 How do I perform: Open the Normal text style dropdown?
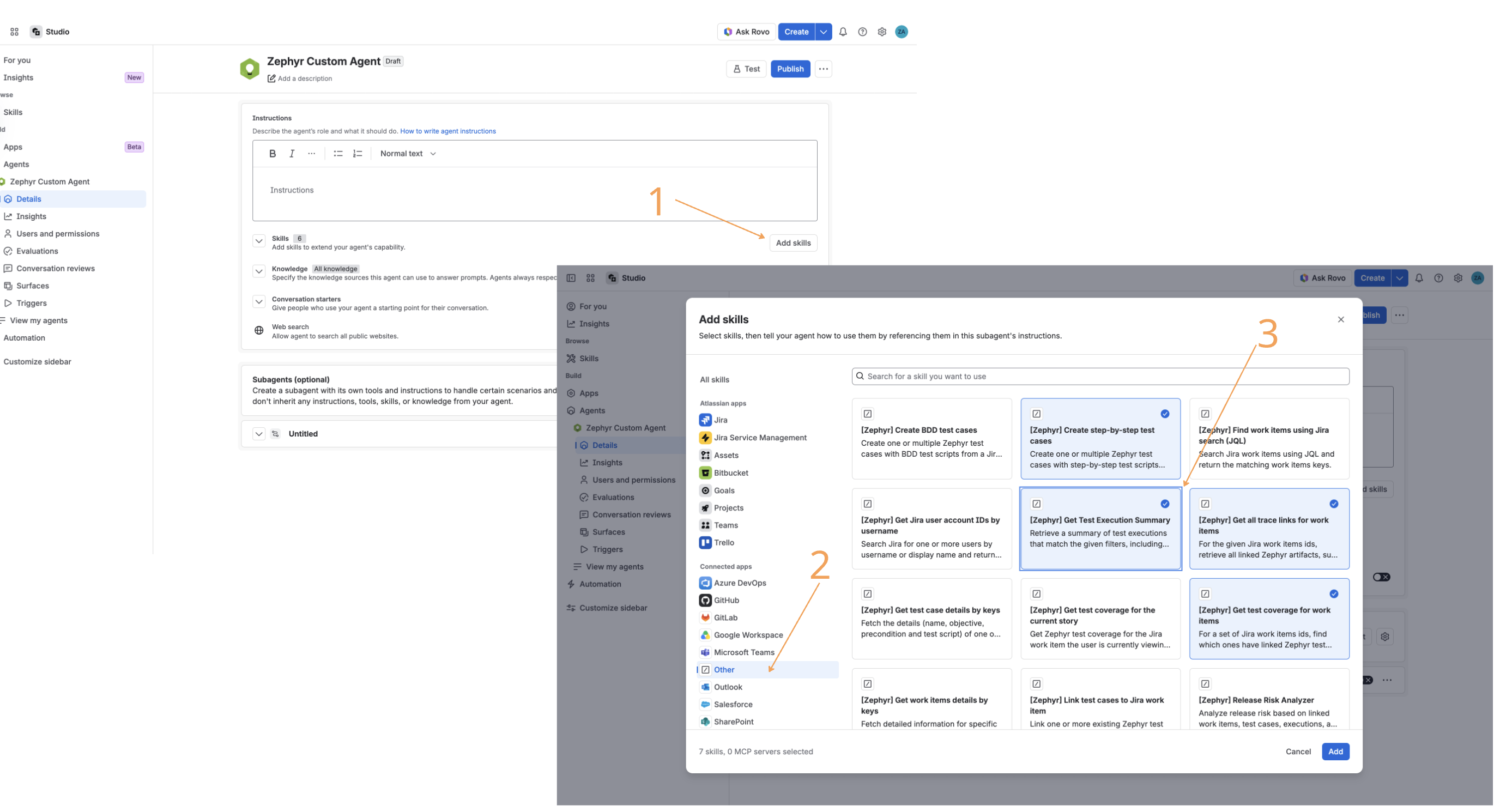[x=408, y=154]
